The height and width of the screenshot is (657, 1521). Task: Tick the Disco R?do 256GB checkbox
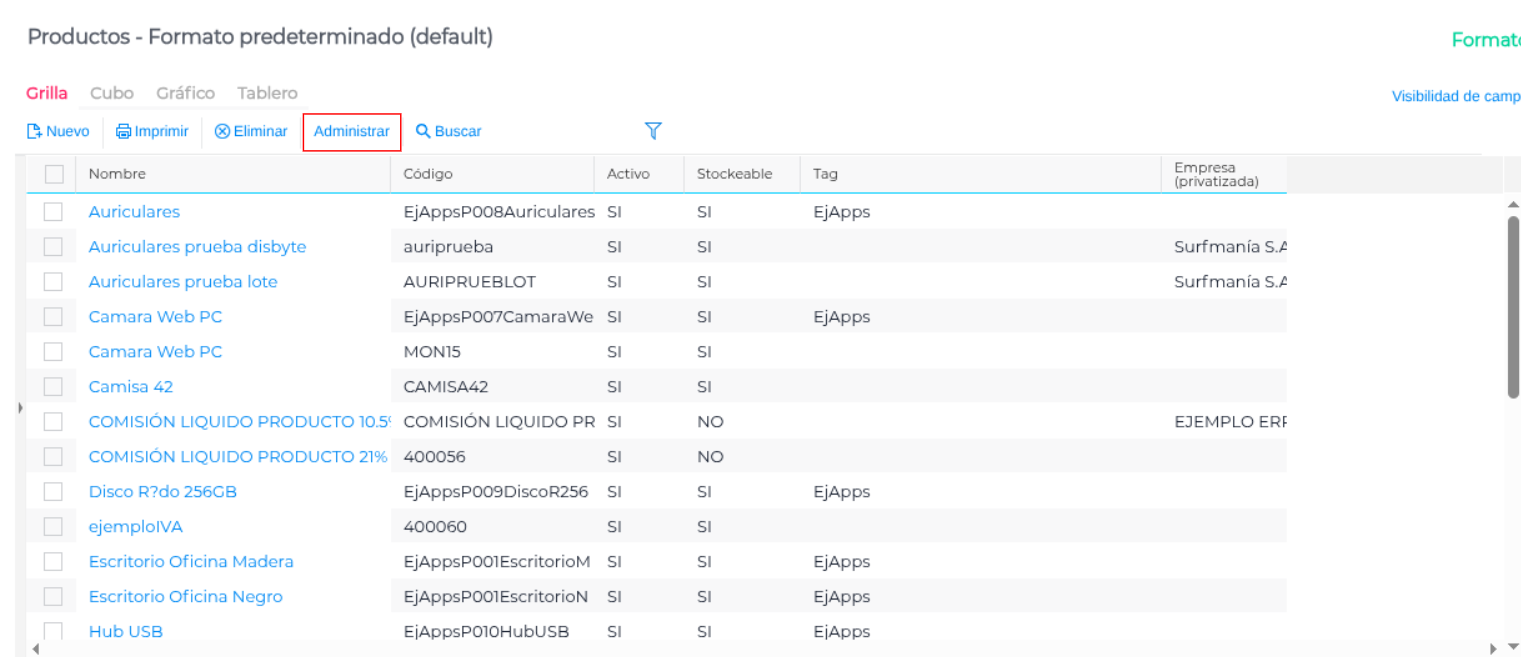(x=53, y=492)
